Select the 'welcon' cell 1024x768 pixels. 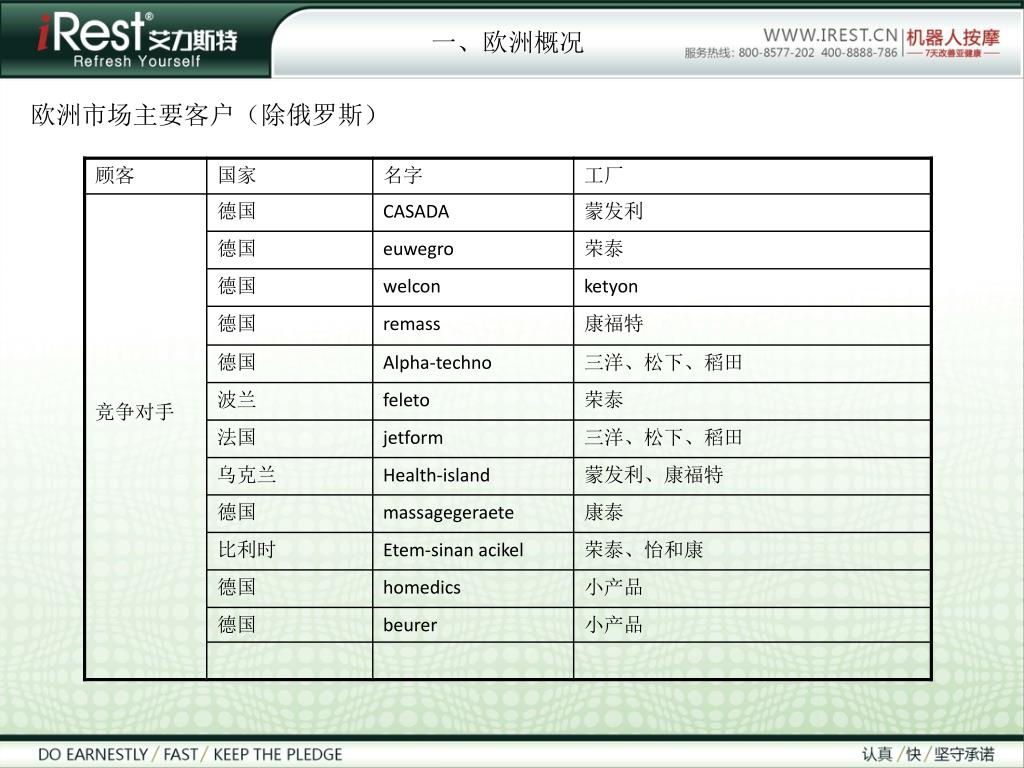[473, 287]
